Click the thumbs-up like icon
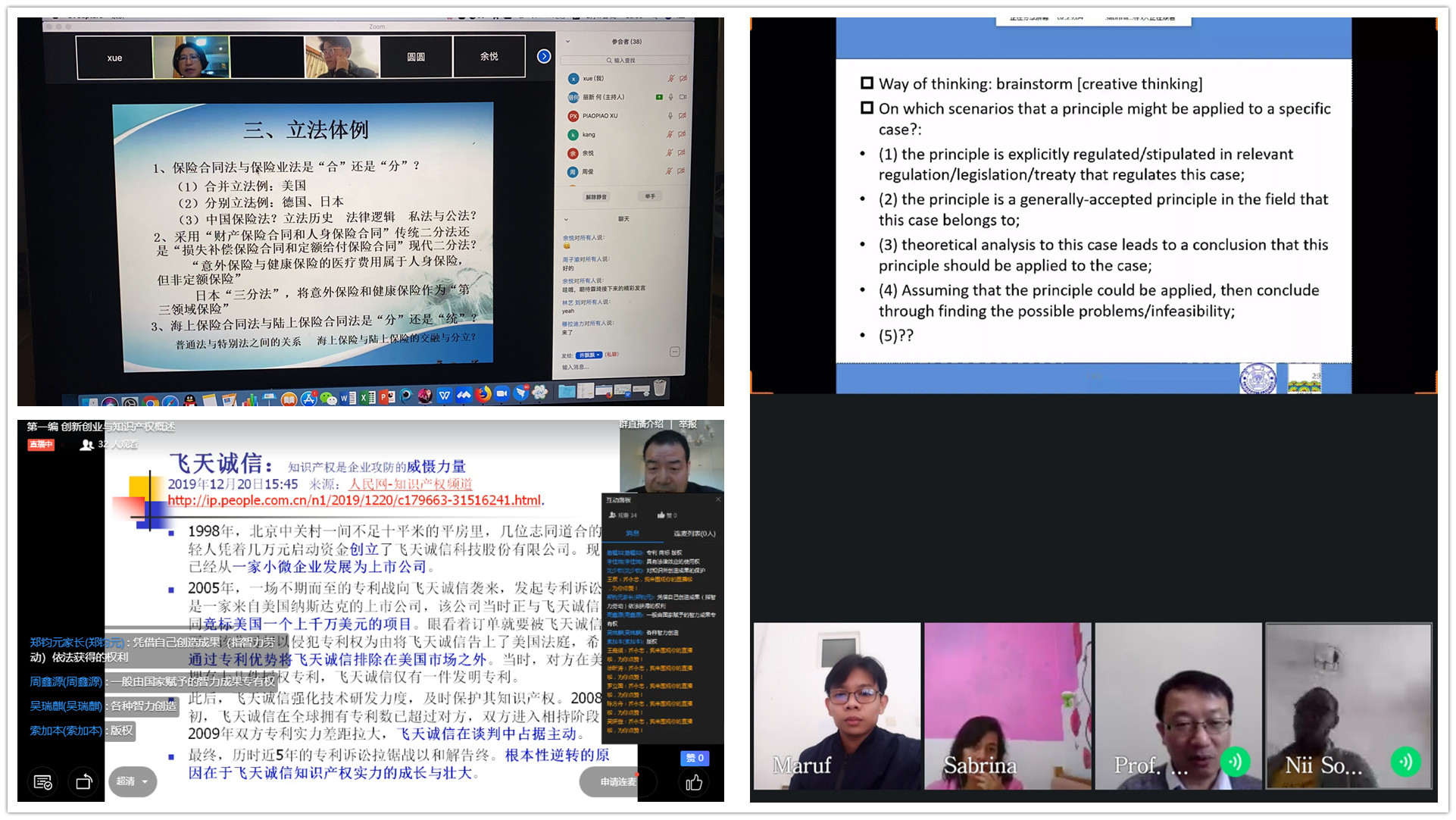 tap(693, 783)
